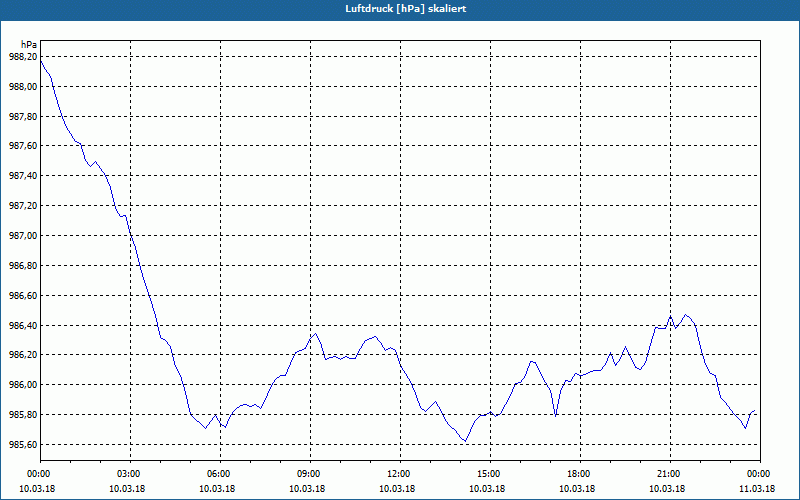Click the y-axis value 987,00
Viewport: 800px width, 500px height.
(23, 236)
